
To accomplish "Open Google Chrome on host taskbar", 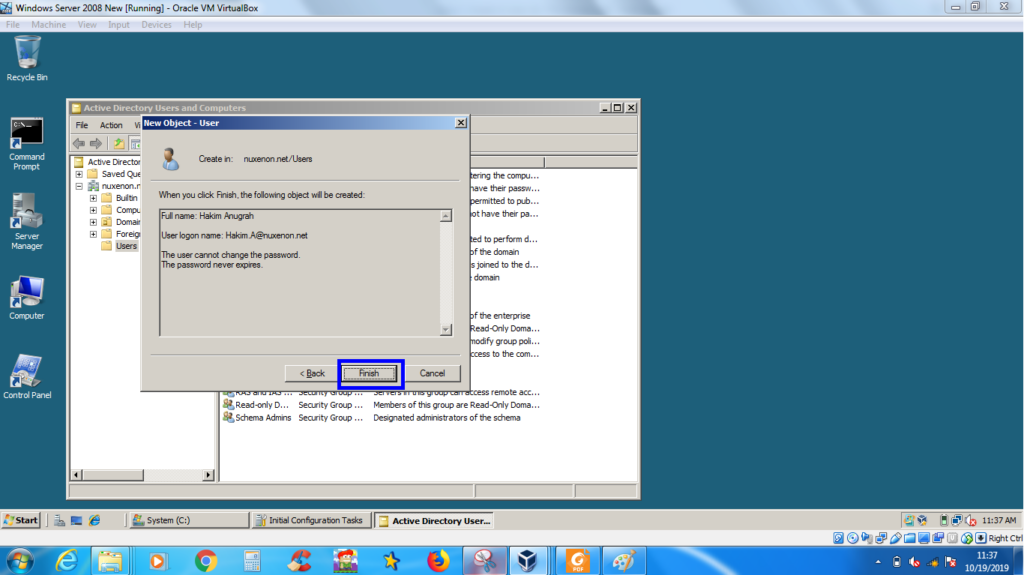I will (x=206, y=561).
